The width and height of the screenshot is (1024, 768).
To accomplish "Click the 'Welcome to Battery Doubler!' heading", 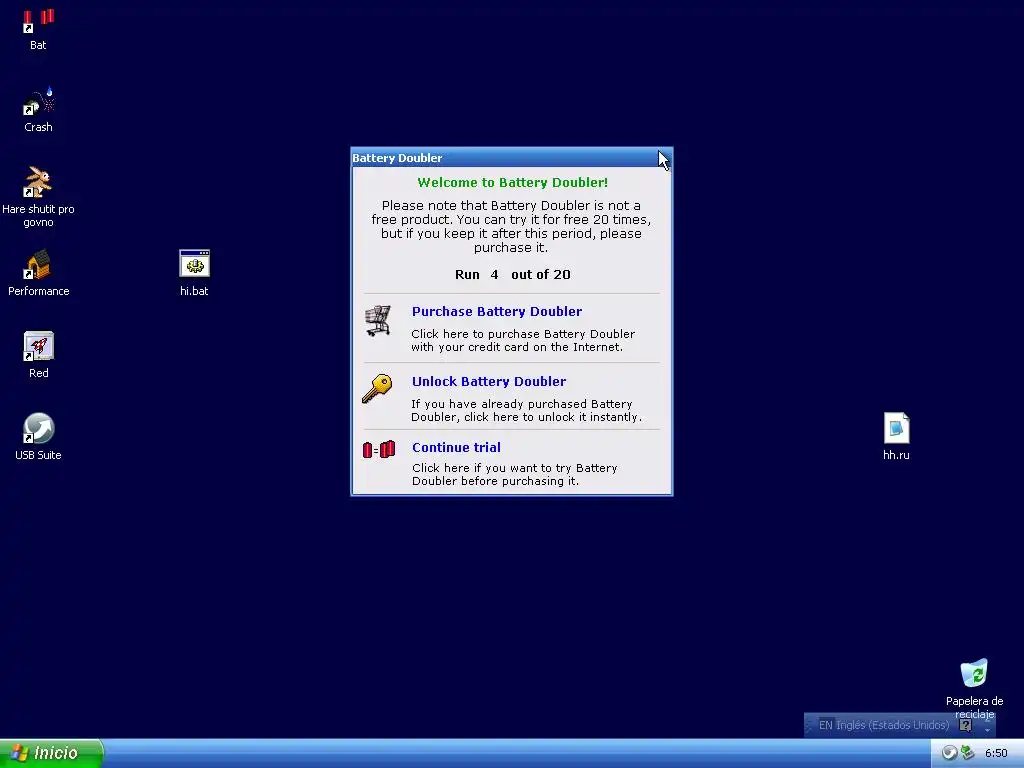I will coord(513,183).
